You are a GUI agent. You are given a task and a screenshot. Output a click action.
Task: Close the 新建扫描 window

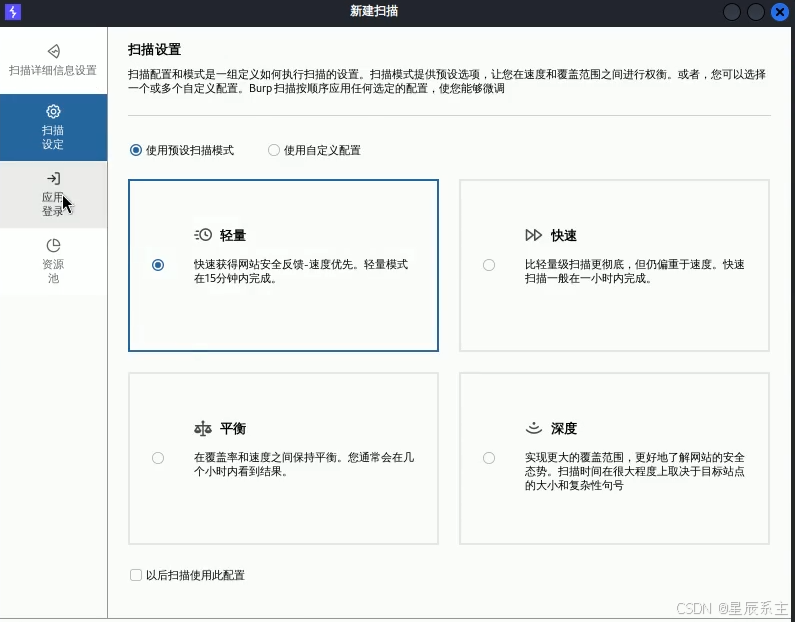click(780, 12)
